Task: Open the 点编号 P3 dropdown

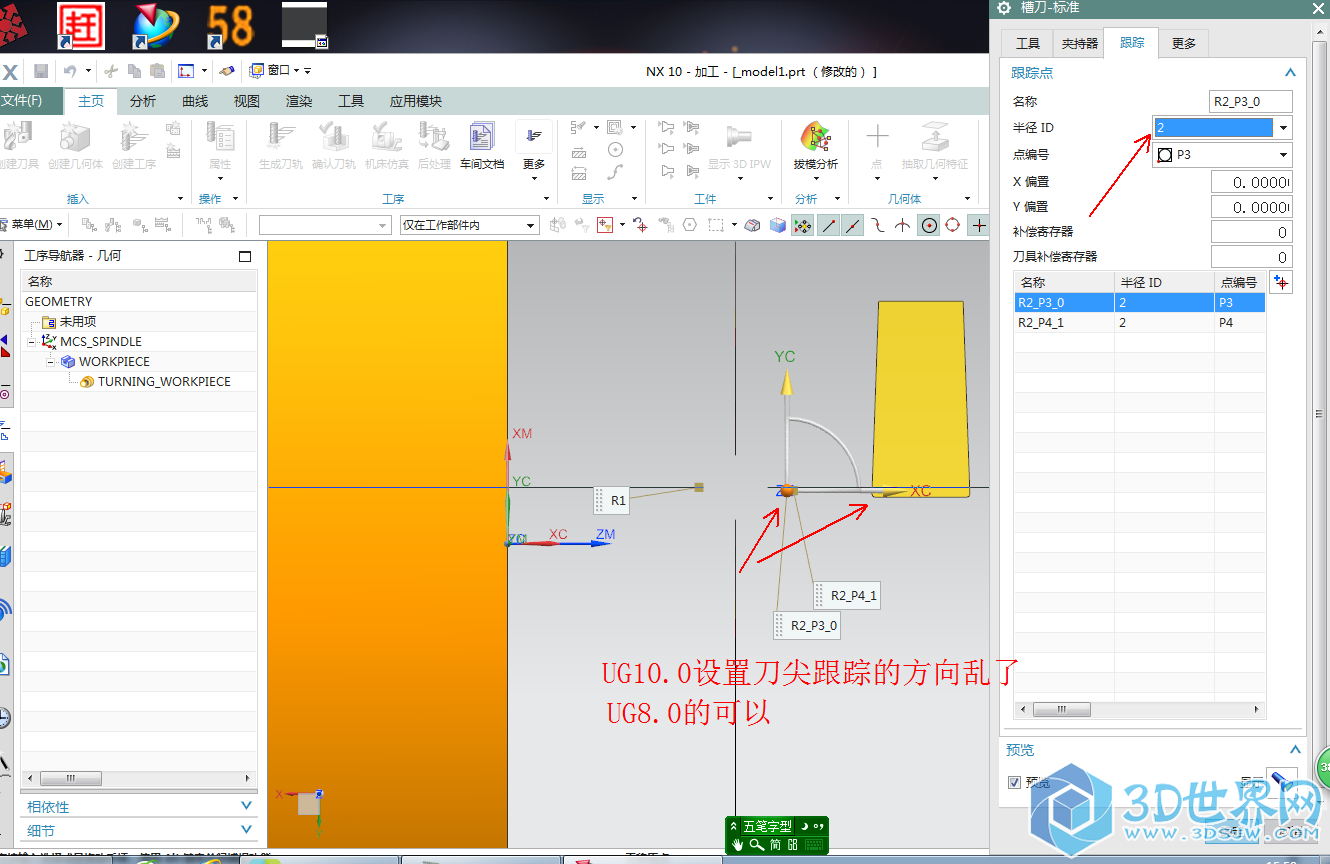Action: coord(1283,155)
